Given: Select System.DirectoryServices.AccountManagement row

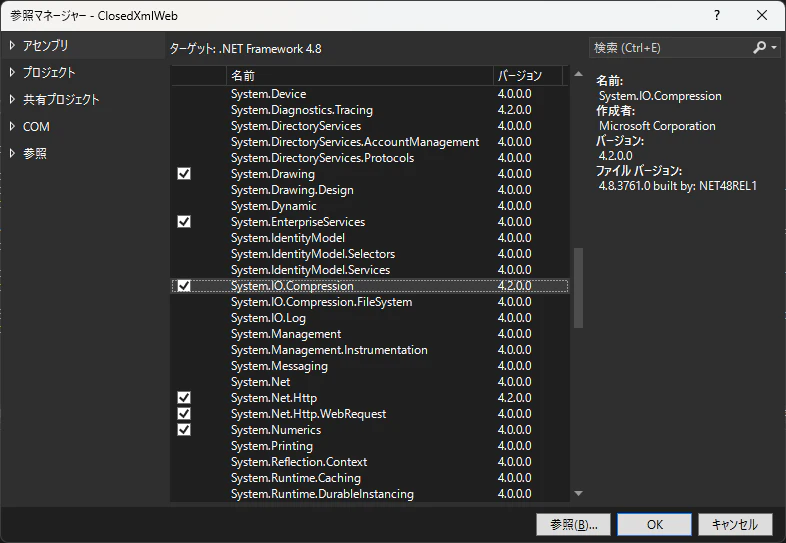Looking at the screenshot, I should [370, 142].
